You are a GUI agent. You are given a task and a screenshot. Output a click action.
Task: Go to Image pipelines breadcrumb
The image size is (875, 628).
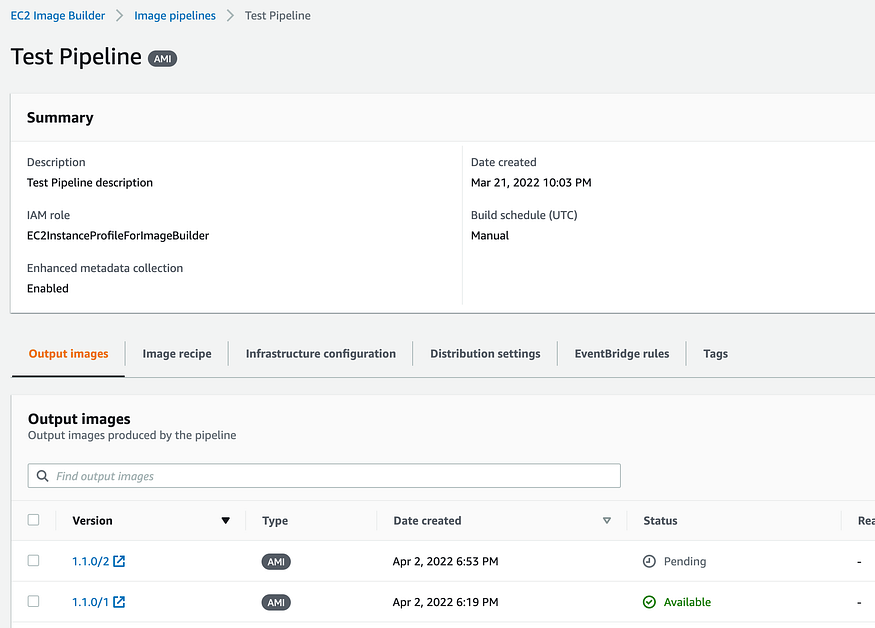click(x=175, y=16)
